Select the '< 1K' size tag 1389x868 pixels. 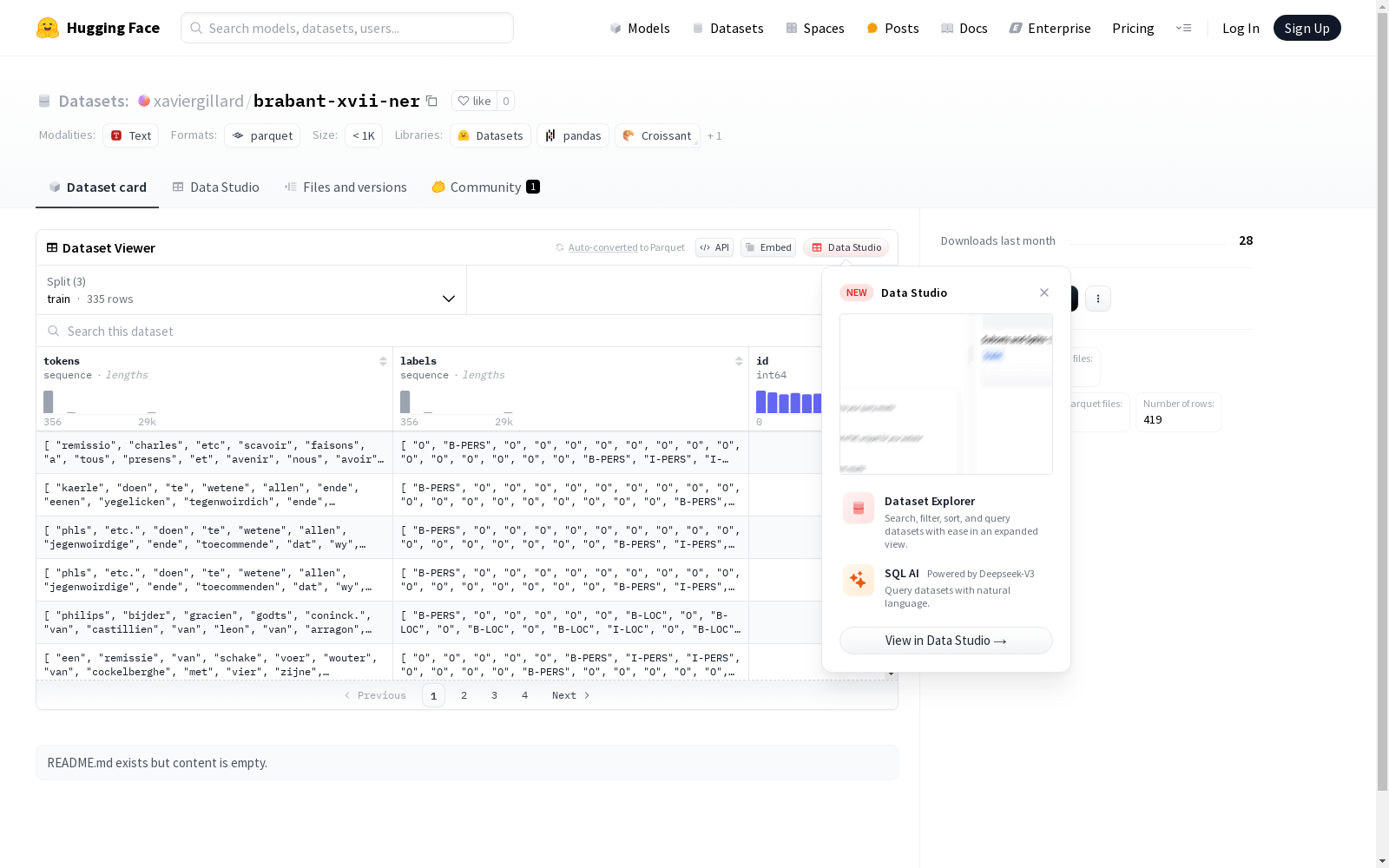(364, 135)
